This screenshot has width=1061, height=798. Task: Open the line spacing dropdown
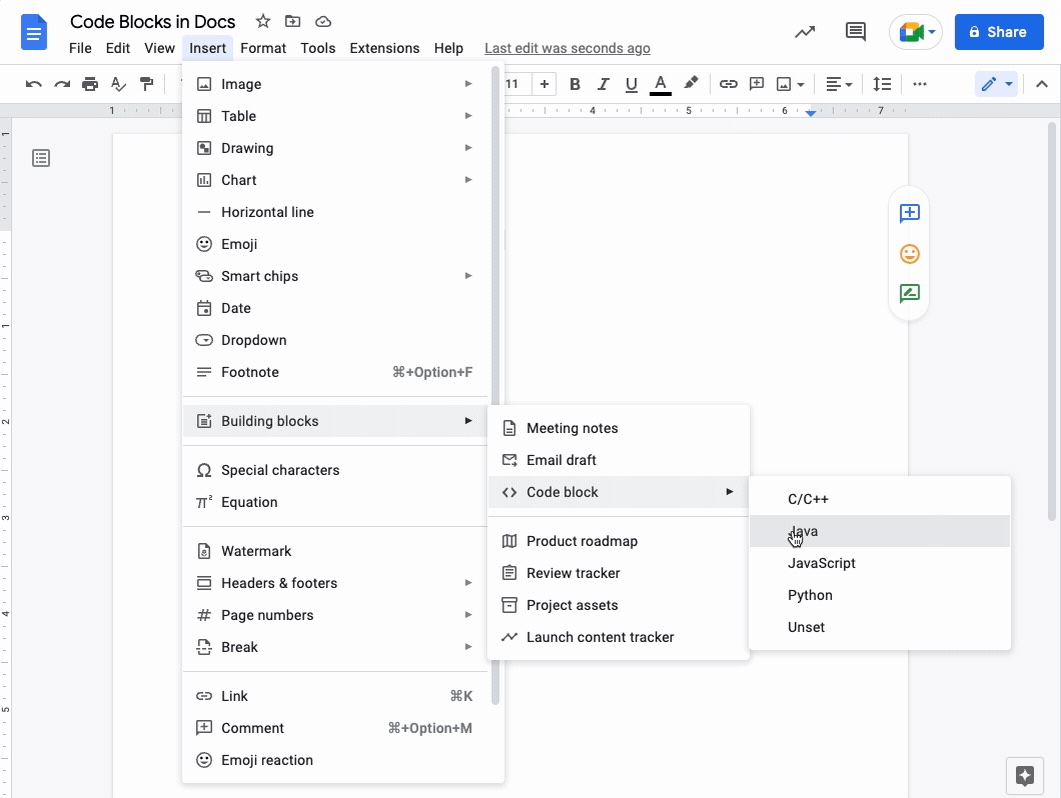pos(882,84)
